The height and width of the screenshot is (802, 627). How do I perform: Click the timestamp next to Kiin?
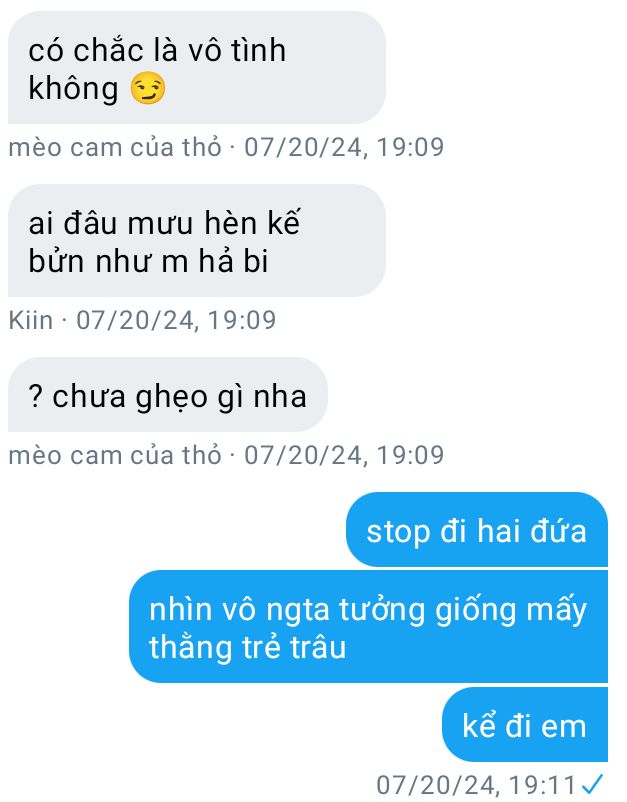[176, 321]
